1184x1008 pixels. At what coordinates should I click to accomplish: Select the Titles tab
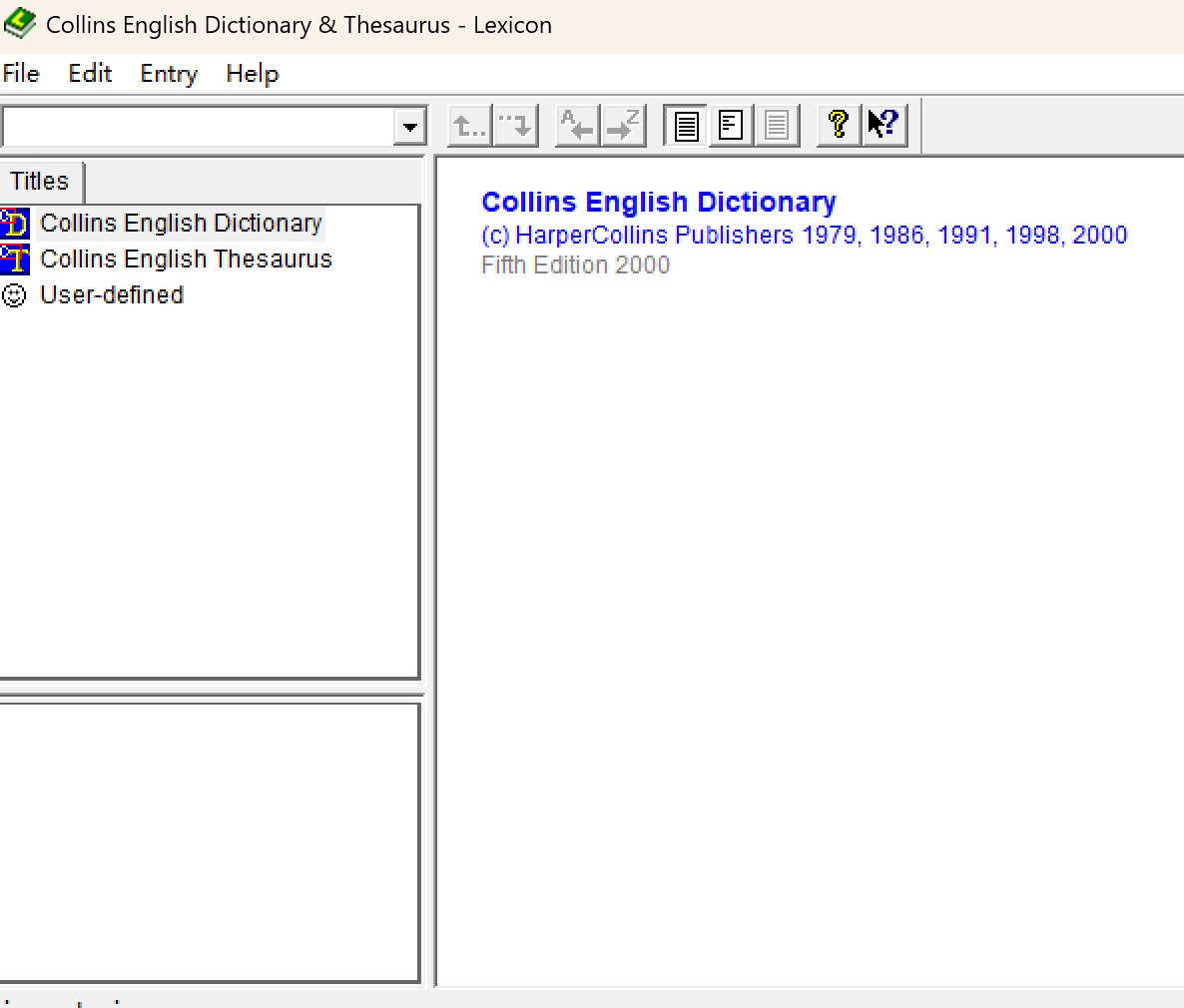click(x=40, y=182)
